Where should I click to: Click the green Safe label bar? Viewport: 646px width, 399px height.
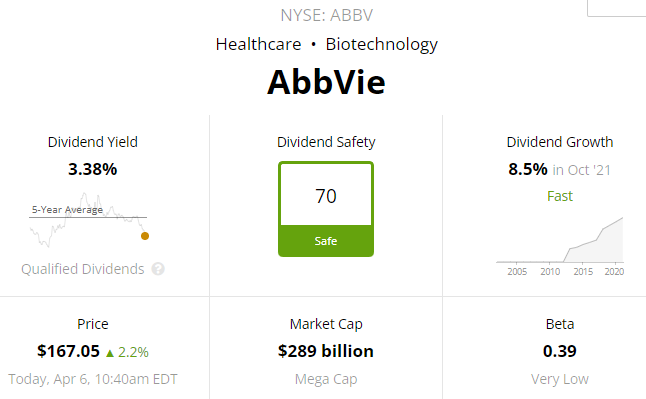326,241
